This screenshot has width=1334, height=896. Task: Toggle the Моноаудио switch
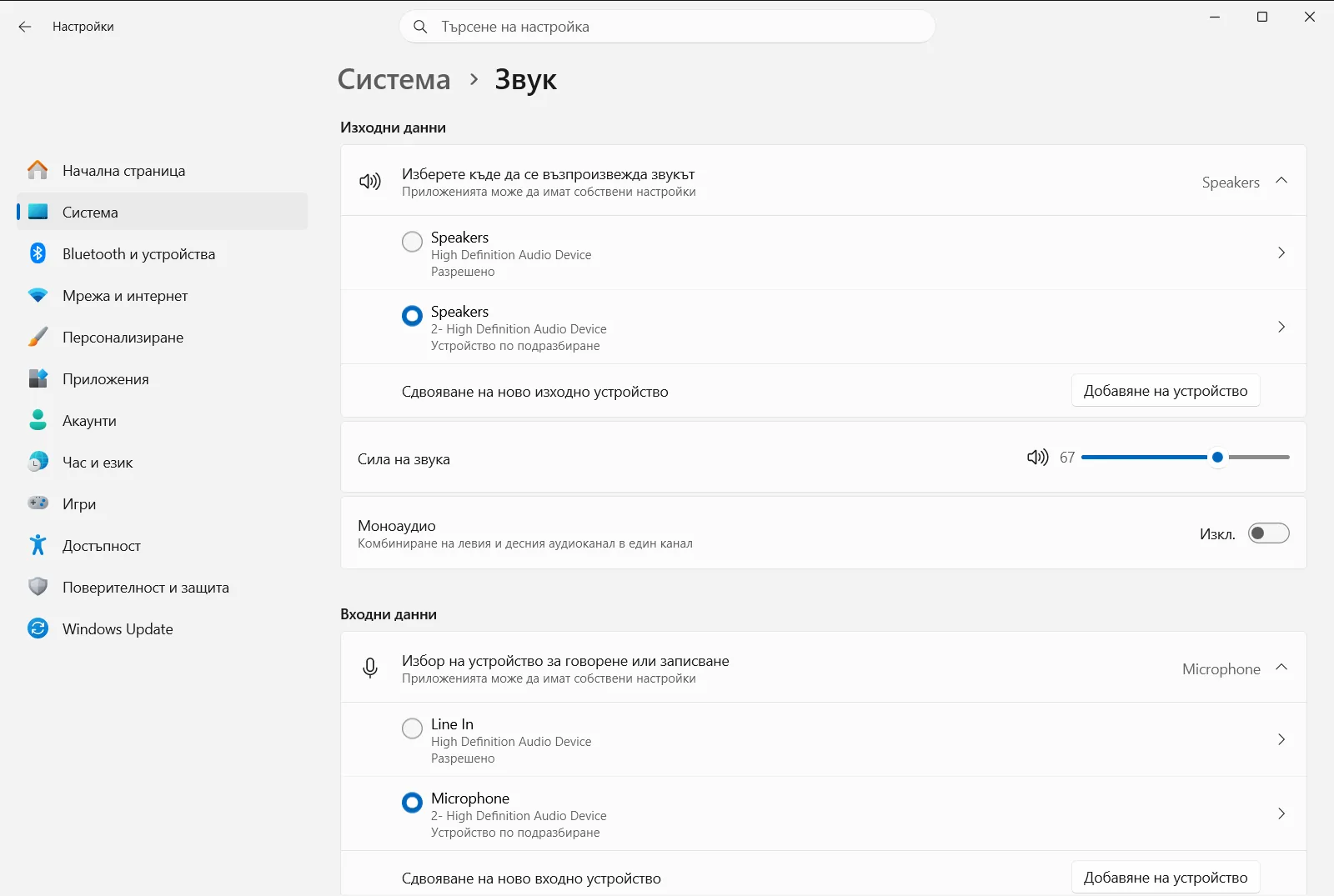point(1268,533)
